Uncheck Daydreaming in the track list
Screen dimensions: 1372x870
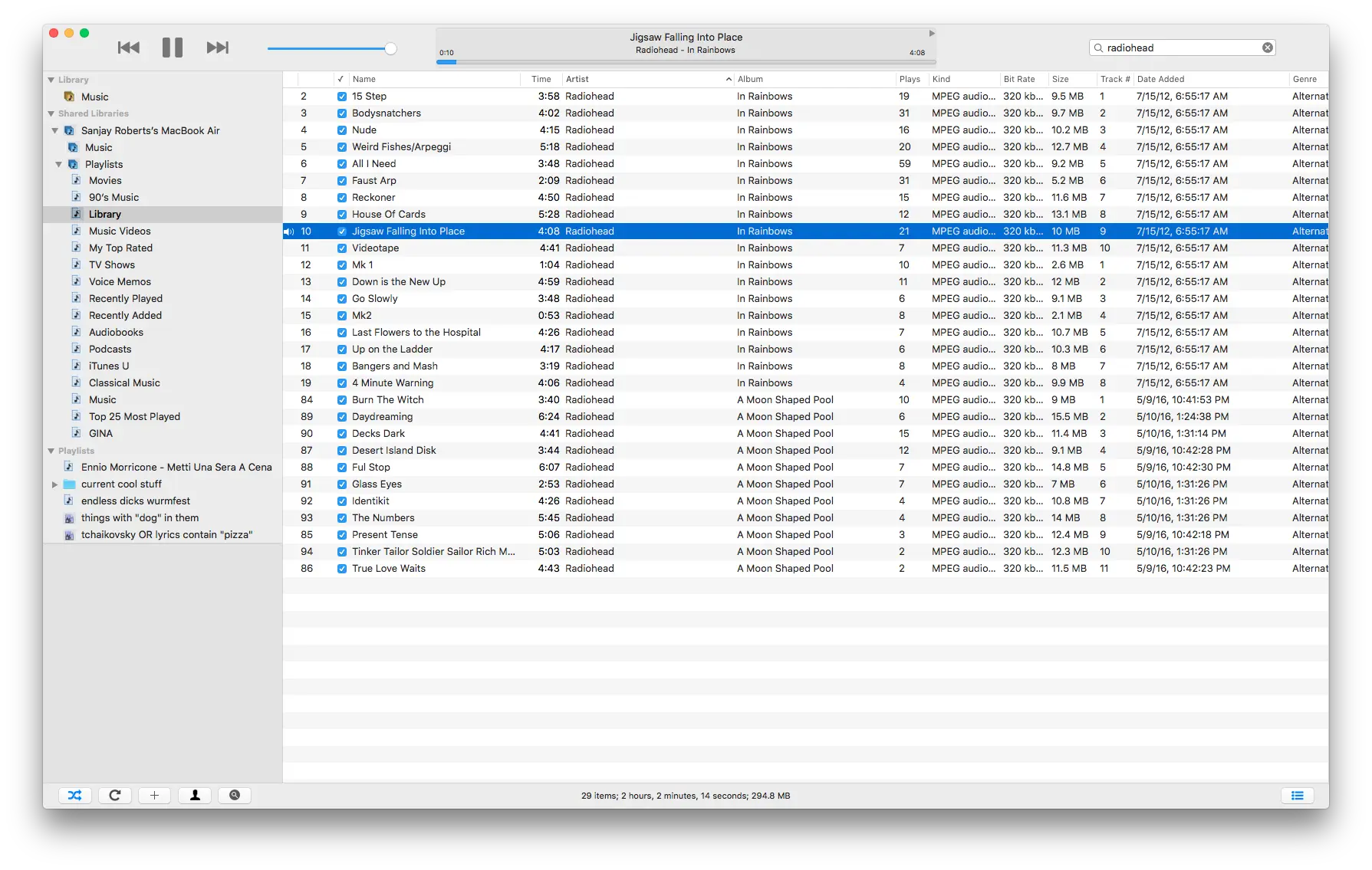(341, 416)
